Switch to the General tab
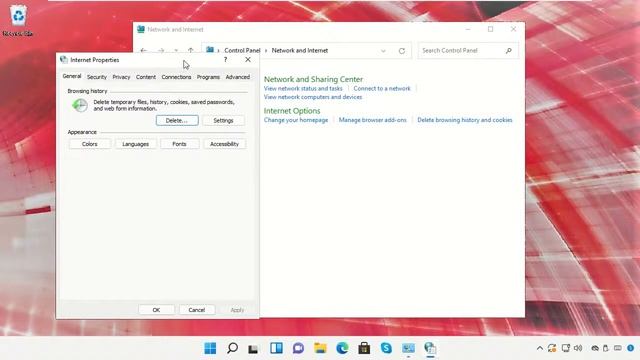640x360 pixels. [x=72, y=76]
